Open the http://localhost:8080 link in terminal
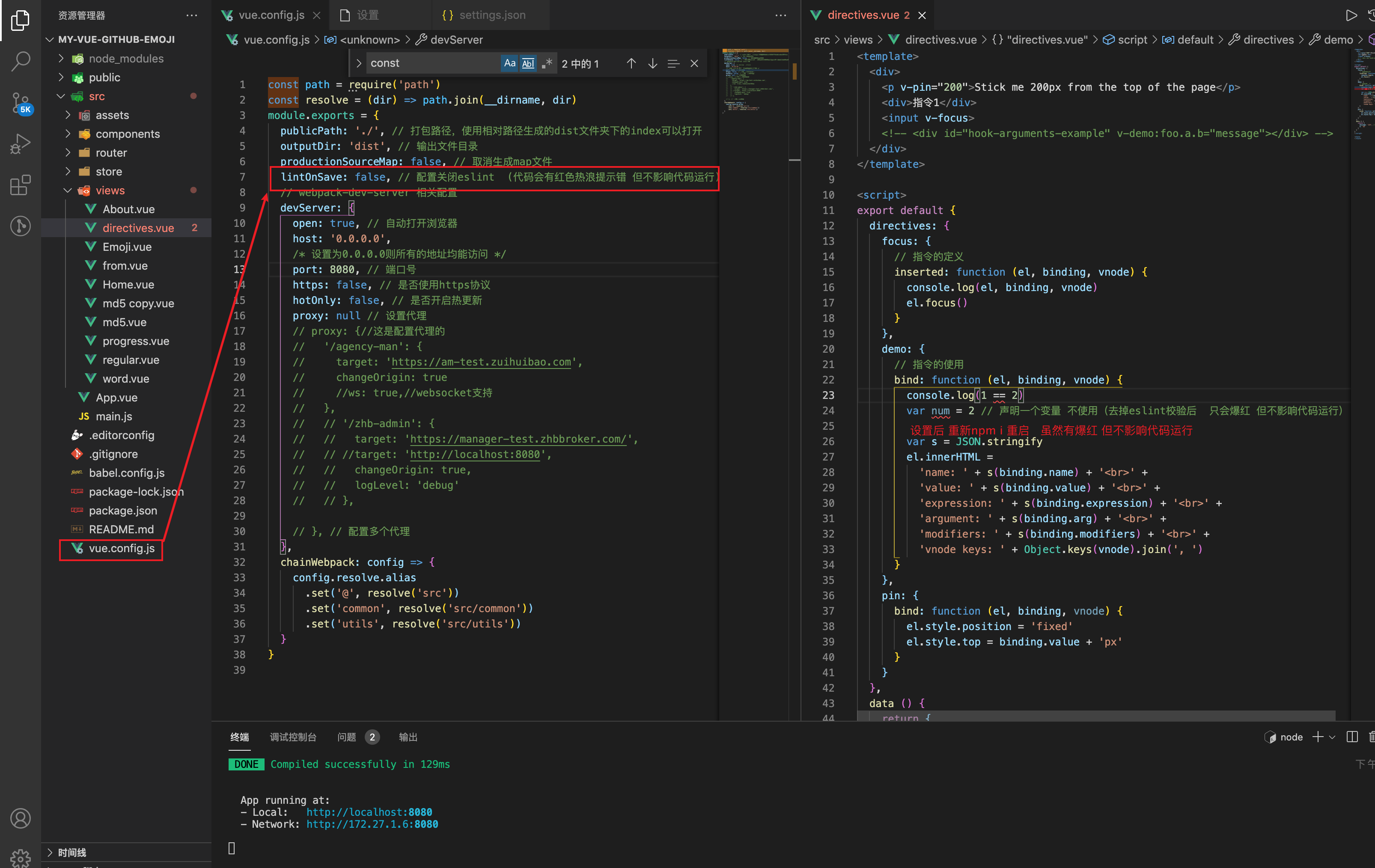The height and width of the screenshot is (868, 1375). click(369, 812)
